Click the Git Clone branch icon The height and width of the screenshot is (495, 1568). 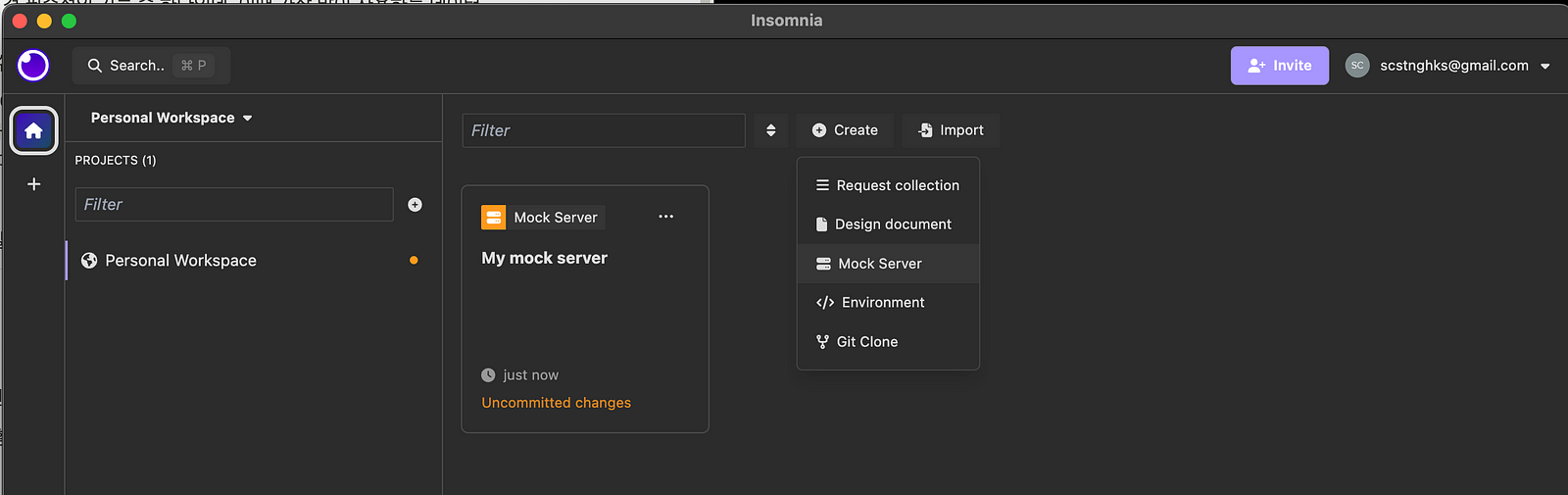[822, 342]
